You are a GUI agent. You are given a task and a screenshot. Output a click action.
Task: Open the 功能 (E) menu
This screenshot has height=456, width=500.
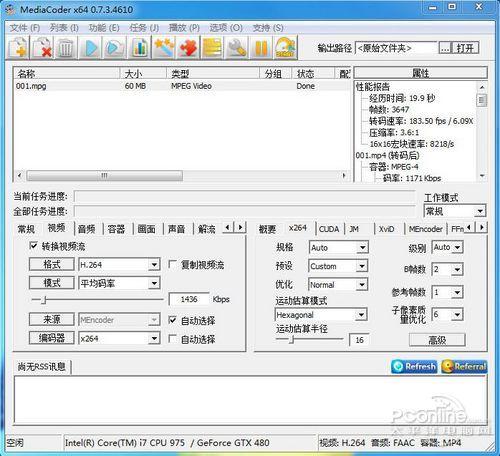(x=104, y=28)
